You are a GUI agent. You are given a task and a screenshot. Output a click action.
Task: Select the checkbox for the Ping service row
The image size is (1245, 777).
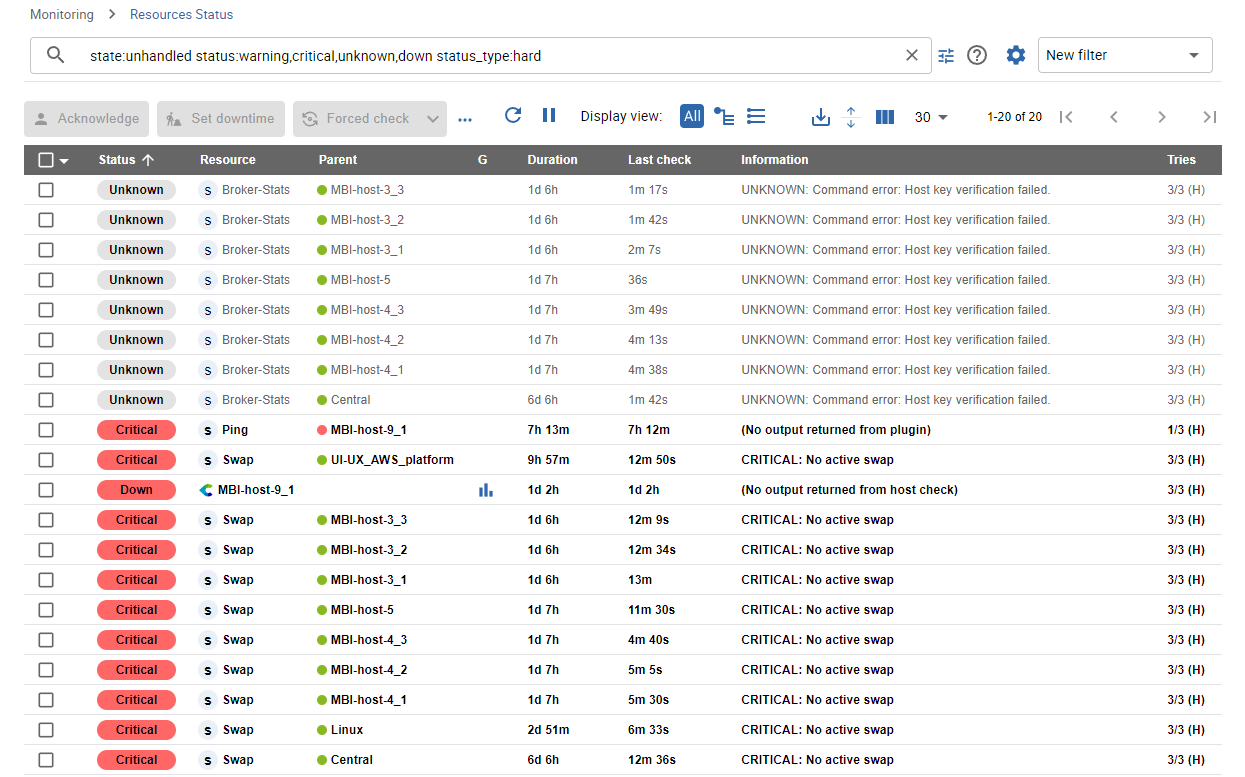pyautogui.click(x=46, y=430)
